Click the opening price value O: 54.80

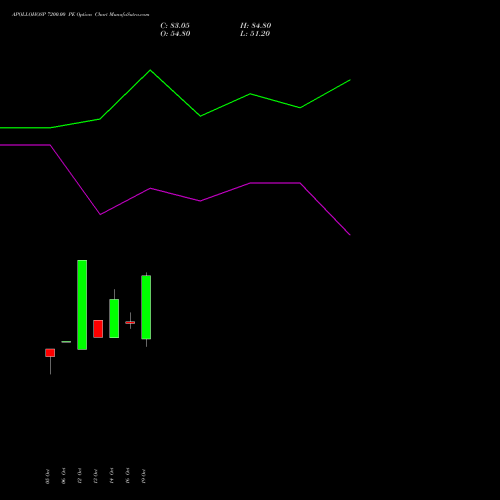175,34
